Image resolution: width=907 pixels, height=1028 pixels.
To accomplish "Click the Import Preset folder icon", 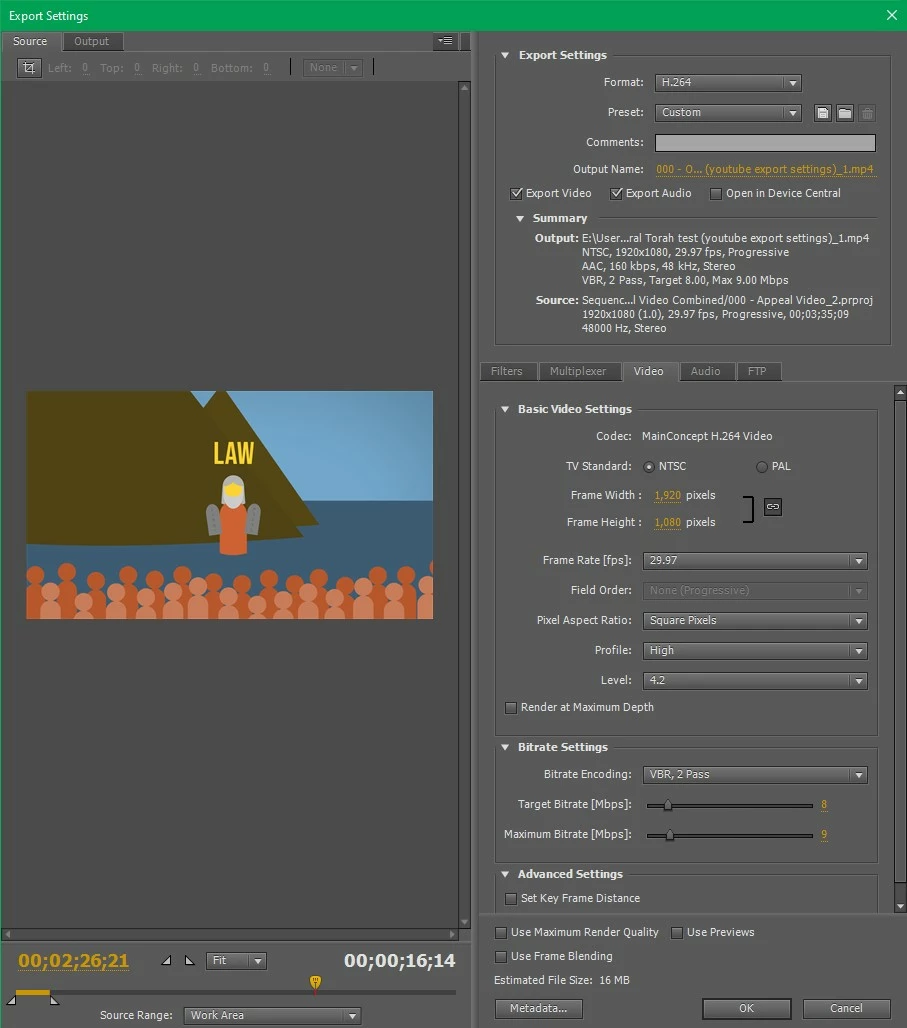I will [845, 113].
